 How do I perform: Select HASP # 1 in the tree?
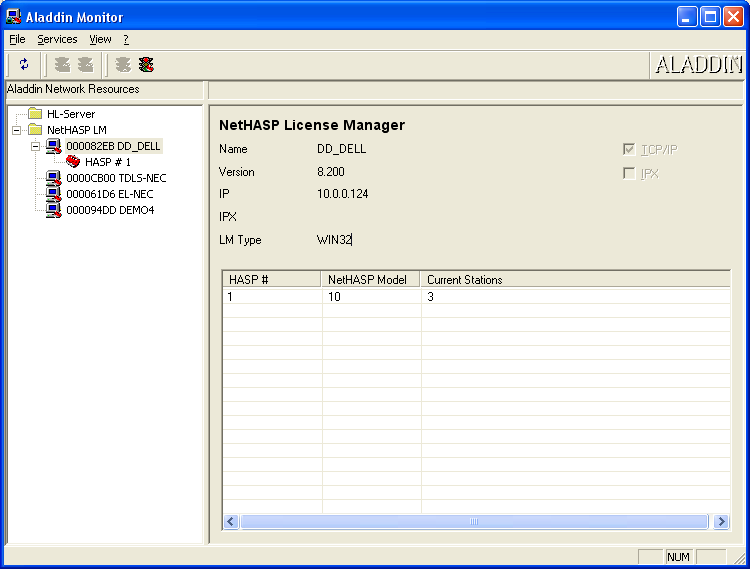coord(108,162)
